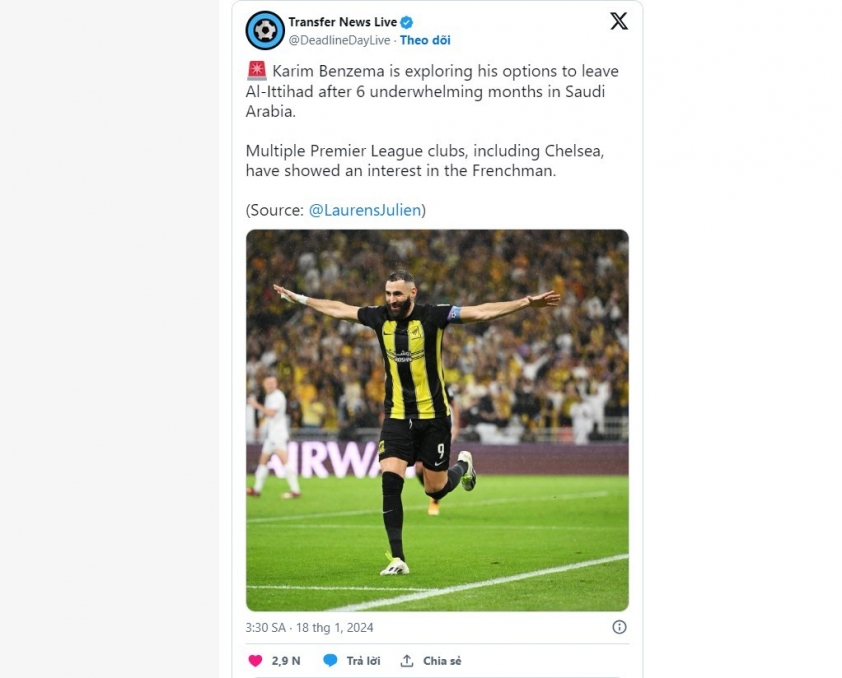842x678 pixels.
Task: Click the share upload arrow icon
Action: tap(407, 661)
